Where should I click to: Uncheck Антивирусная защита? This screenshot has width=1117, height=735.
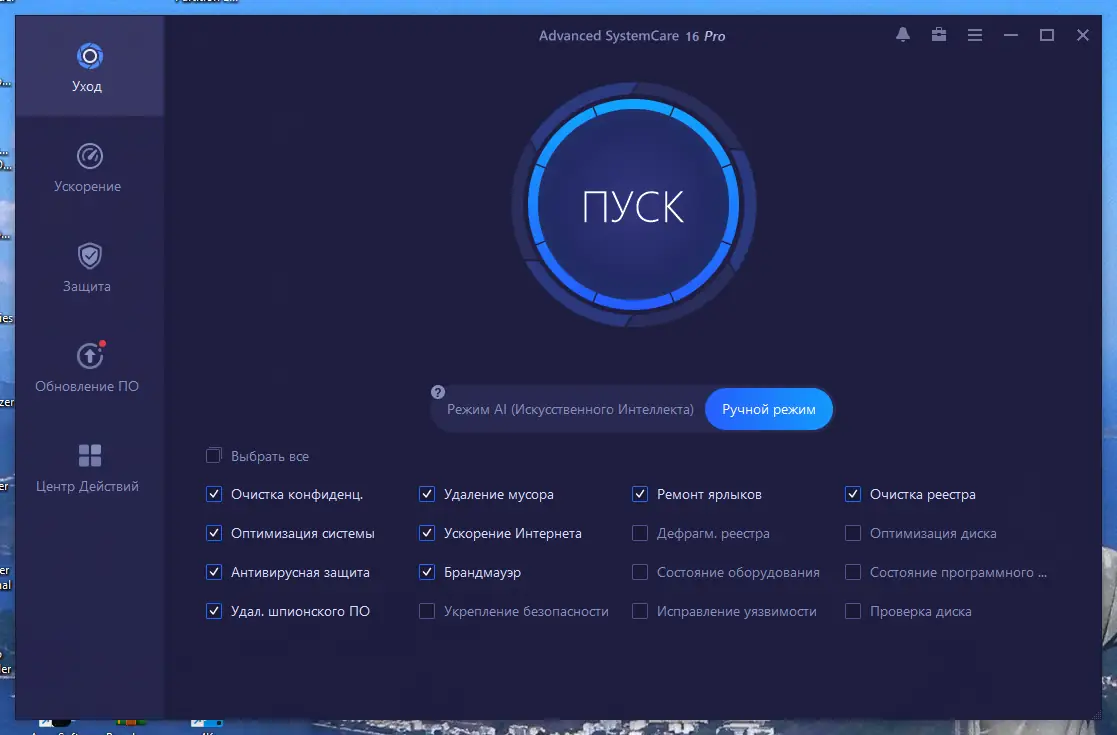[x=213, y=572]
